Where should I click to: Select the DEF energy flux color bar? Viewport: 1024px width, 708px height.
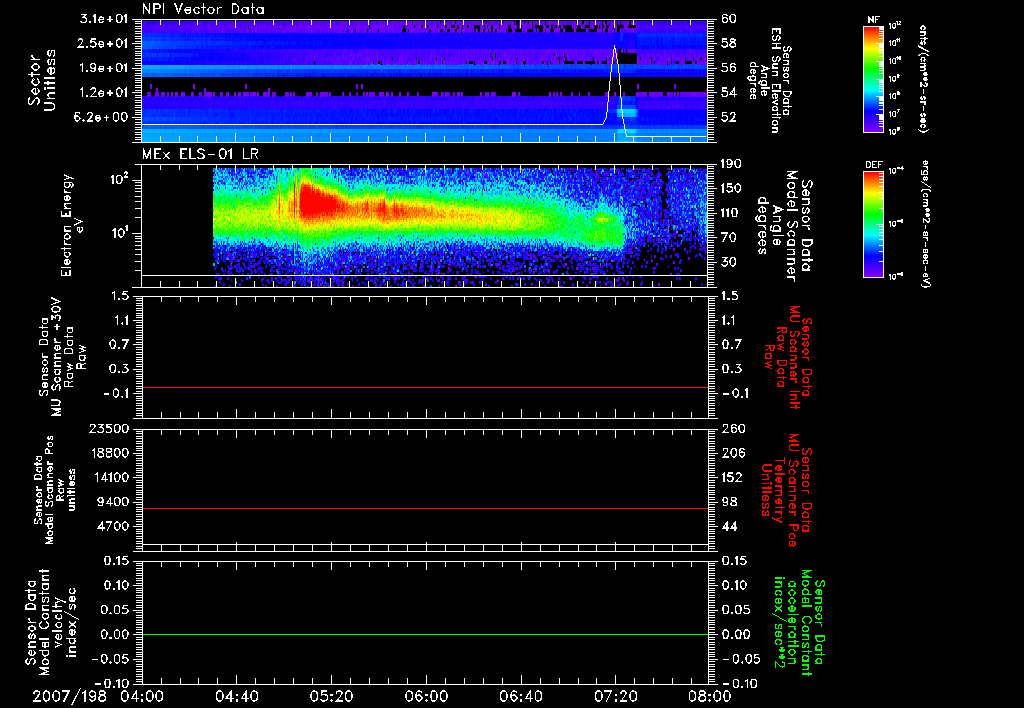874,224
